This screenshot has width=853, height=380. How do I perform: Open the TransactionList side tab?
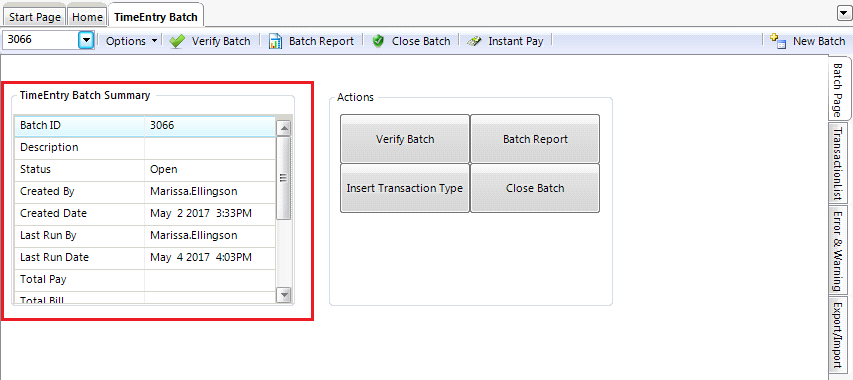pyautogui.click(x=838, y=163)
